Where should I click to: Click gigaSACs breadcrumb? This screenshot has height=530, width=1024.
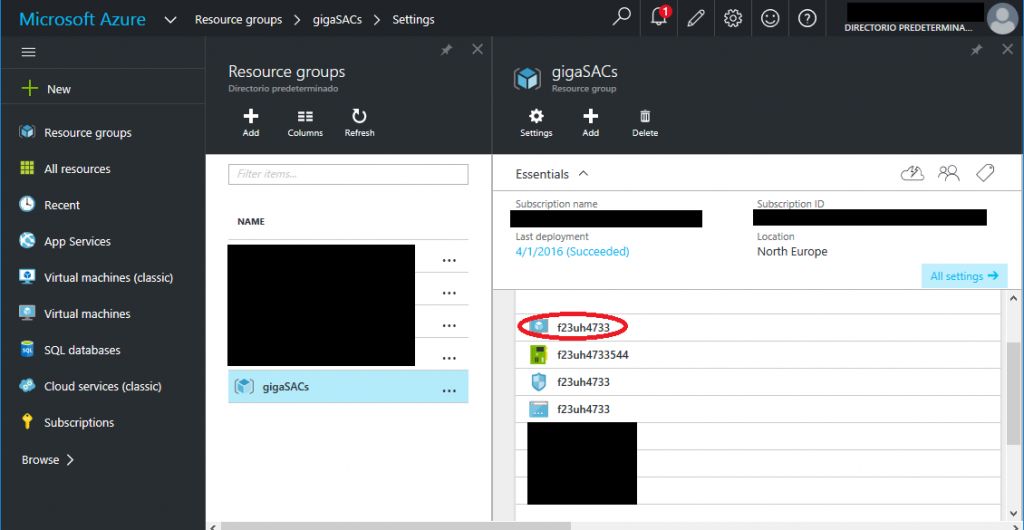(337, 20)
